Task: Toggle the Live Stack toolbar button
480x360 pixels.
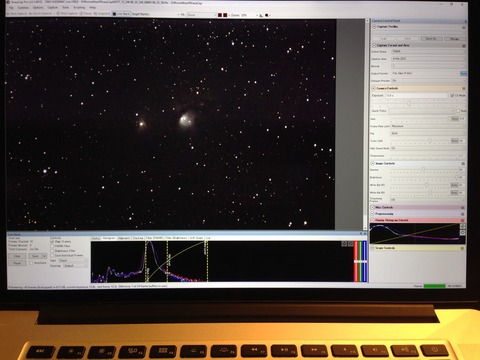Action: (121, 14)
